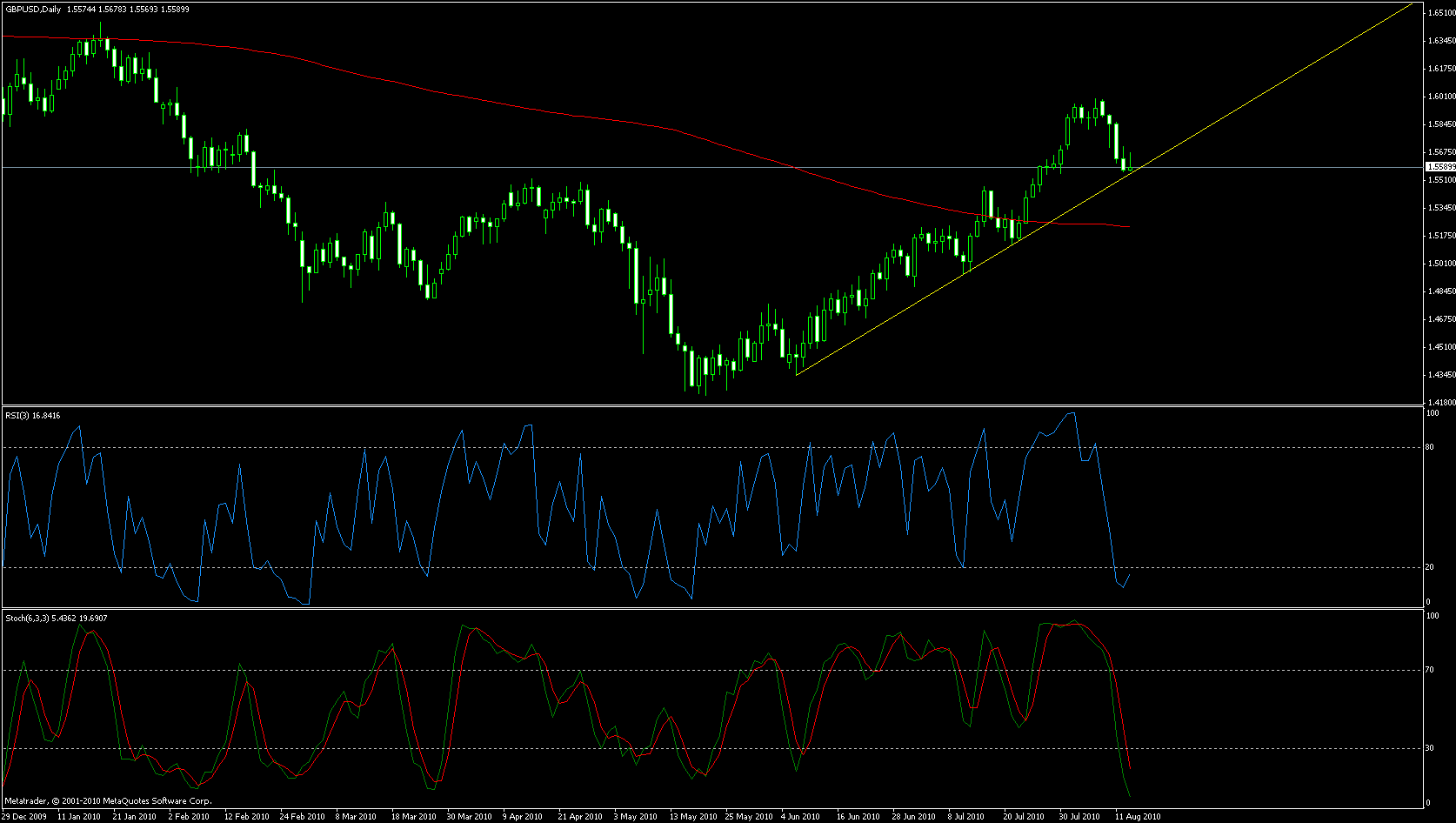Click the upper end of yellow trendline
The image size is (1456, 823).
1411,4
